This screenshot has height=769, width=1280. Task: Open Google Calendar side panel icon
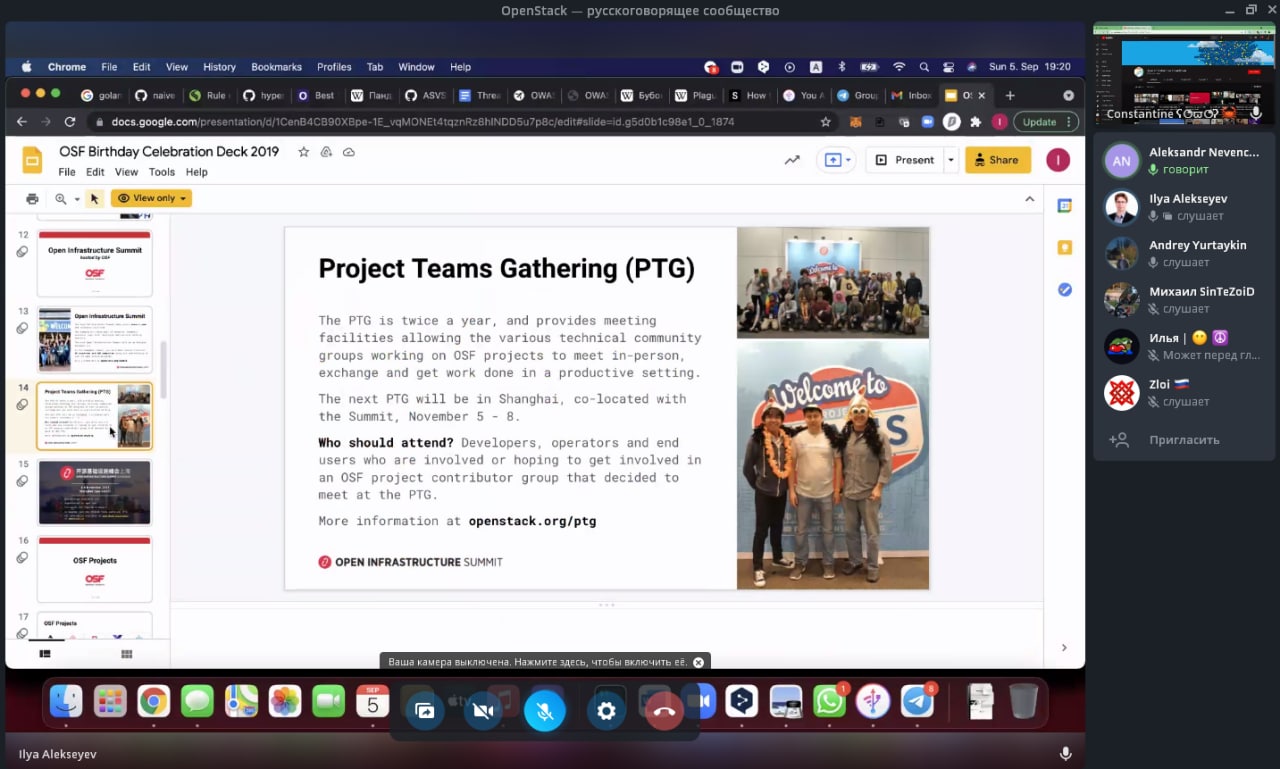point(1064,206)
